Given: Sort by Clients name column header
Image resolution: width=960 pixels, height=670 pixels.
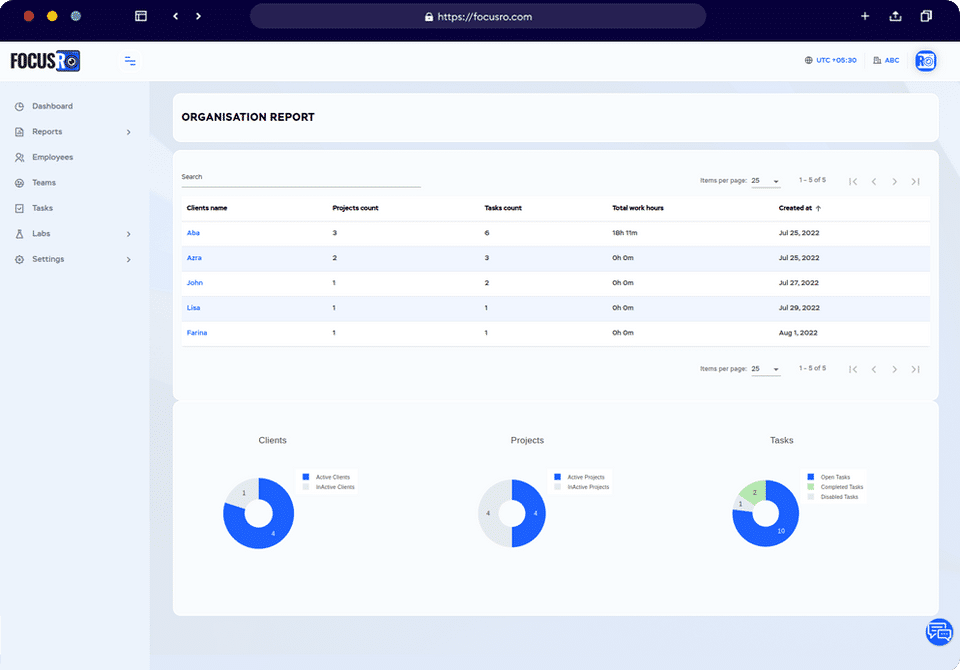Looking at the screenshot, I should click(207, 208).
